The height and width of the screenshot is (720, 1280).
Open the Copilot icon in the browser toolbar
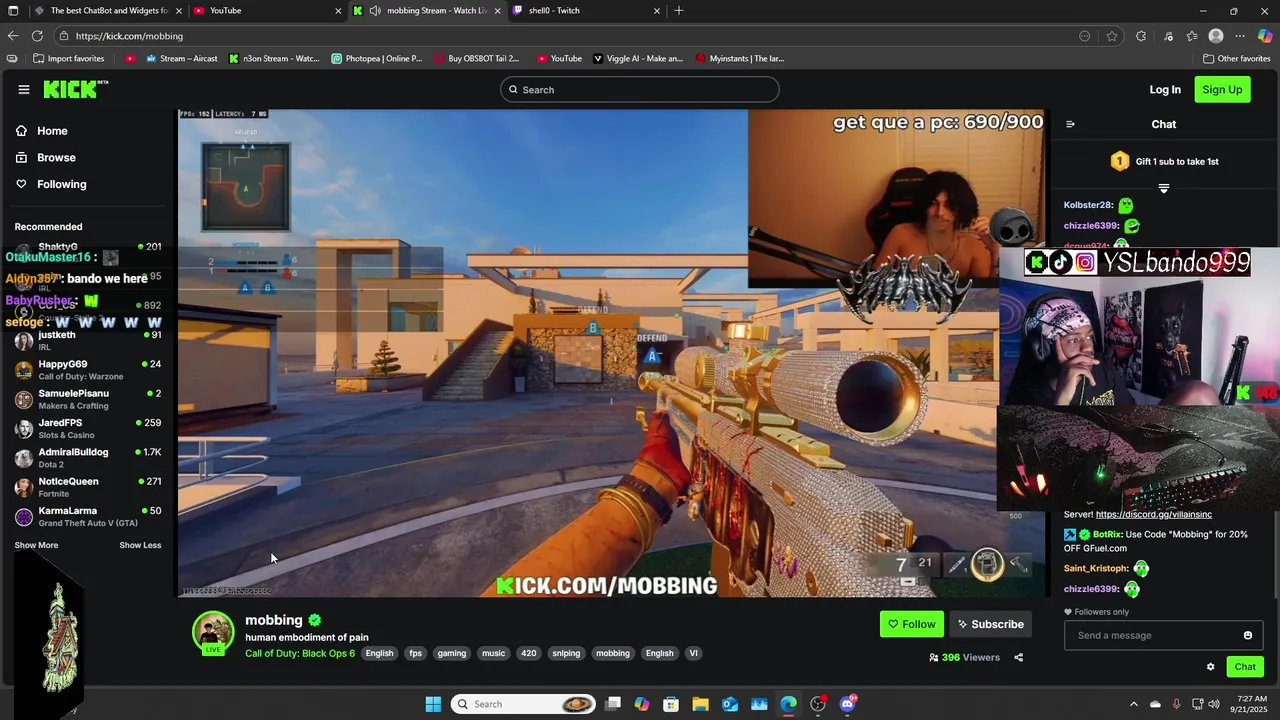(1265, 36)
